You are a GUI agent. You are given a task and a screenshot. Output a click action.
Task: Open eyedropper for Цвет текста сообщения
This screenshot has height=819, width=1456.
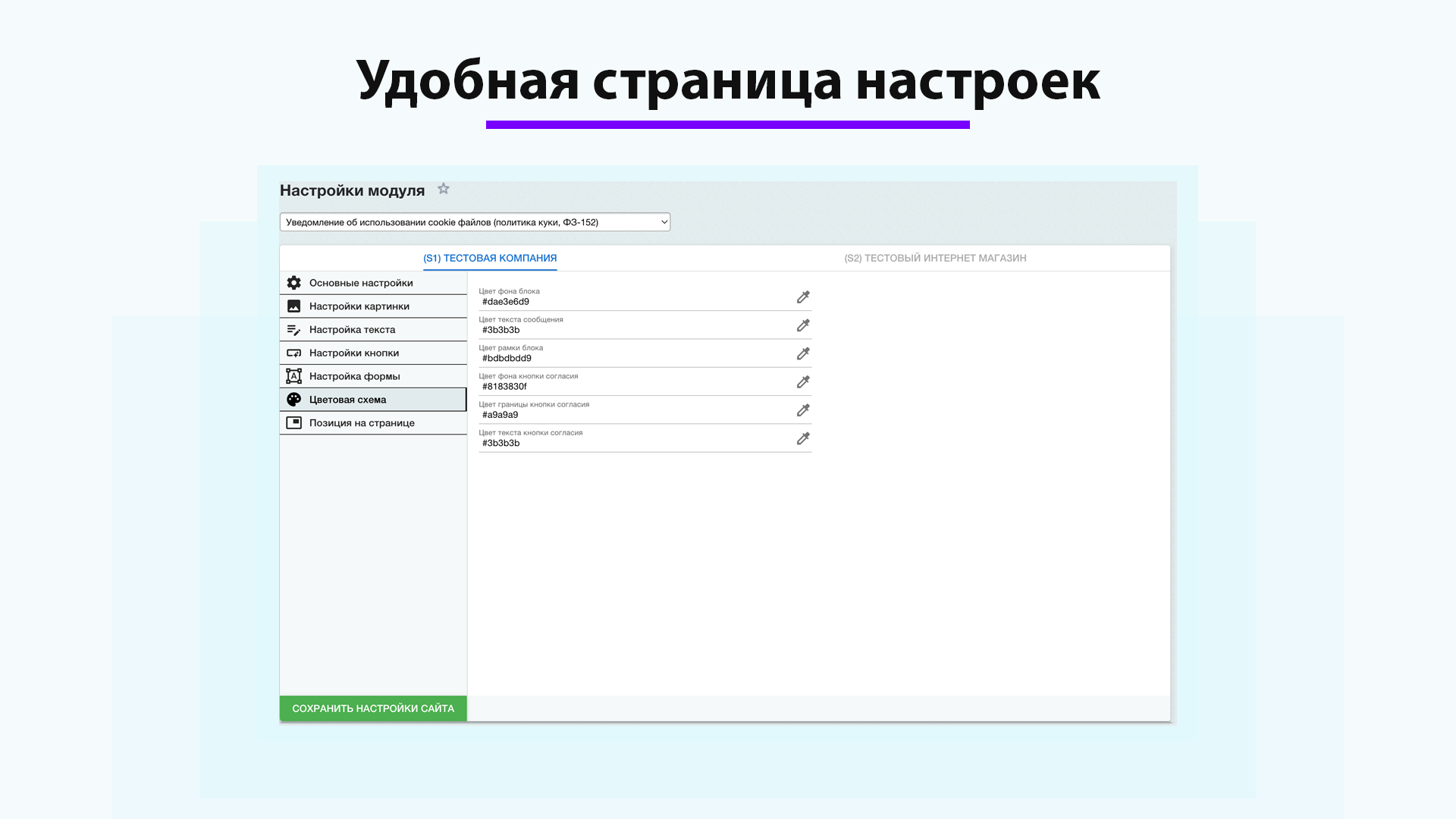802,325
